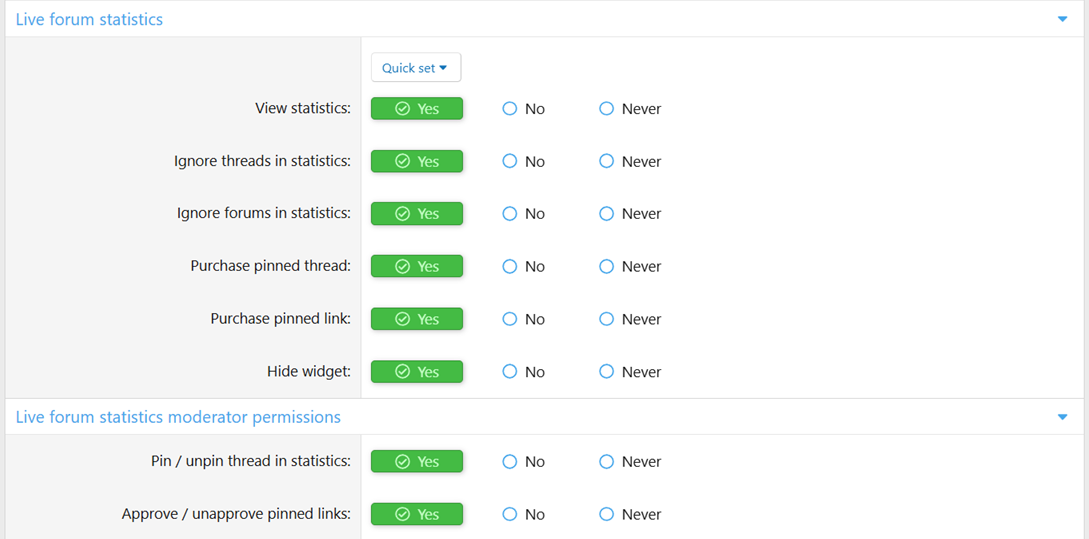1089x539 pixels.
Task: Click Yes for Purchase pinned thread
Action: pos(417,267)
